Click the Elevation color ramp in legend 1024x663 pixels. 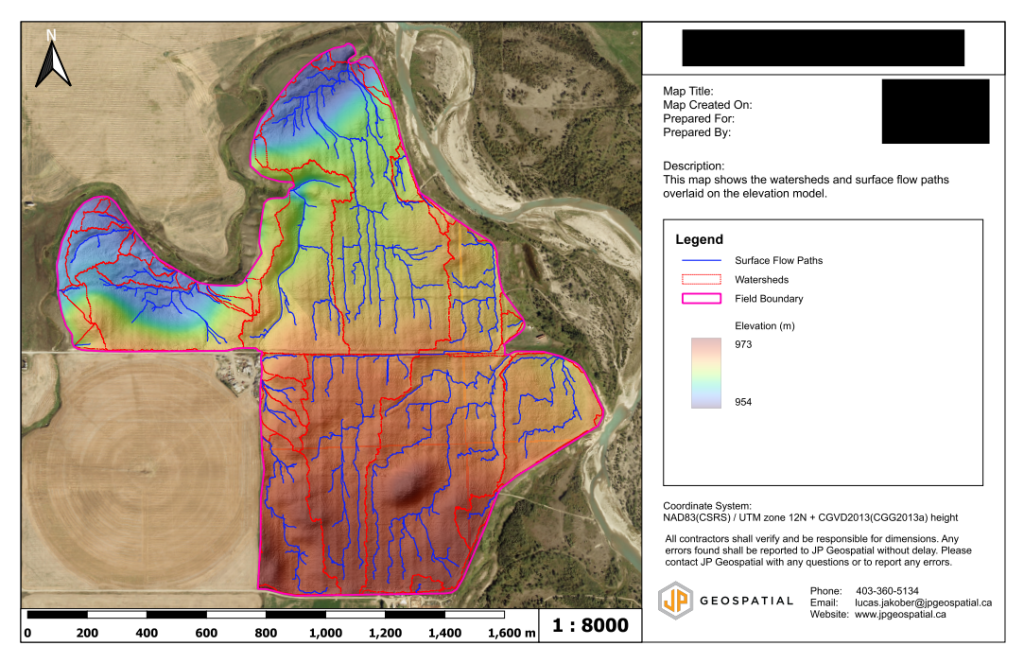tap(706, 373)
